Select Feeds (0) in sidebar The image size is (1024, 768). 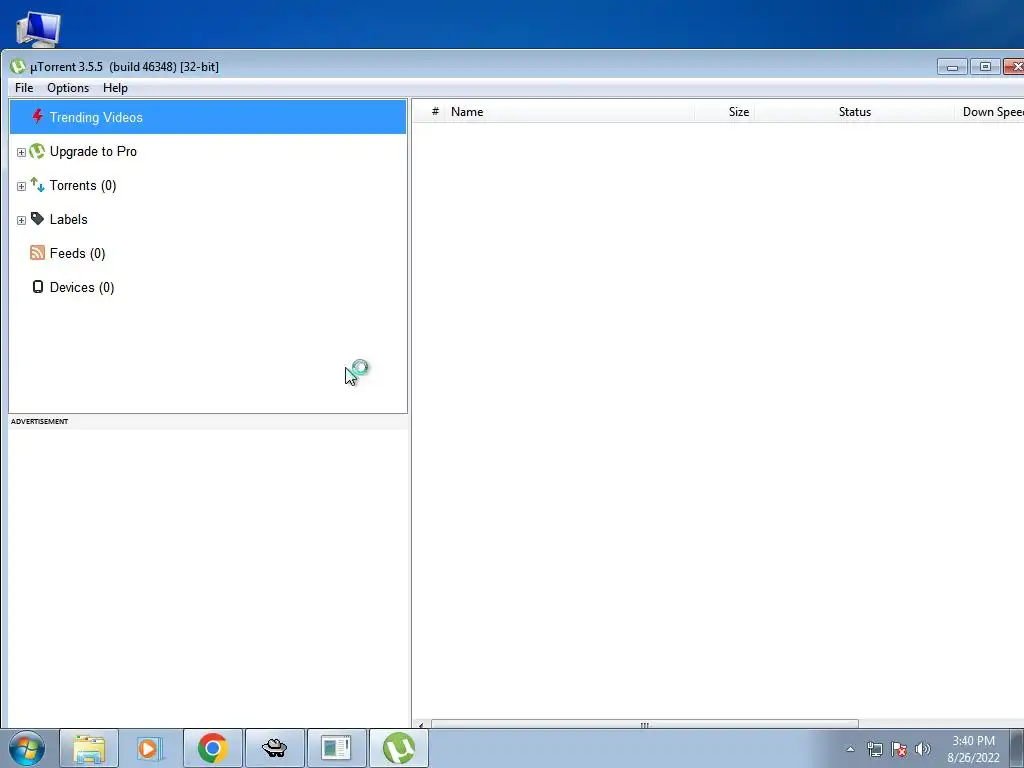coord(78,253)
